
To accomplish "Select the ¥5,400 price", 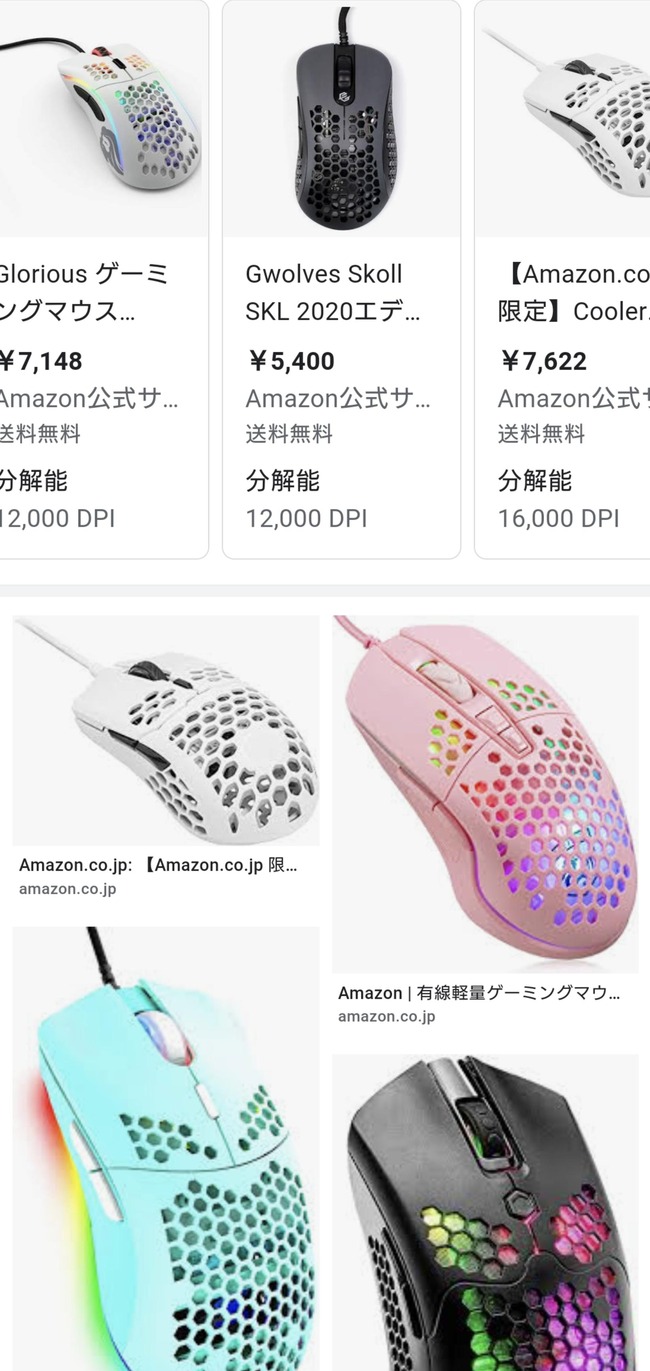I will coord(290,361).
